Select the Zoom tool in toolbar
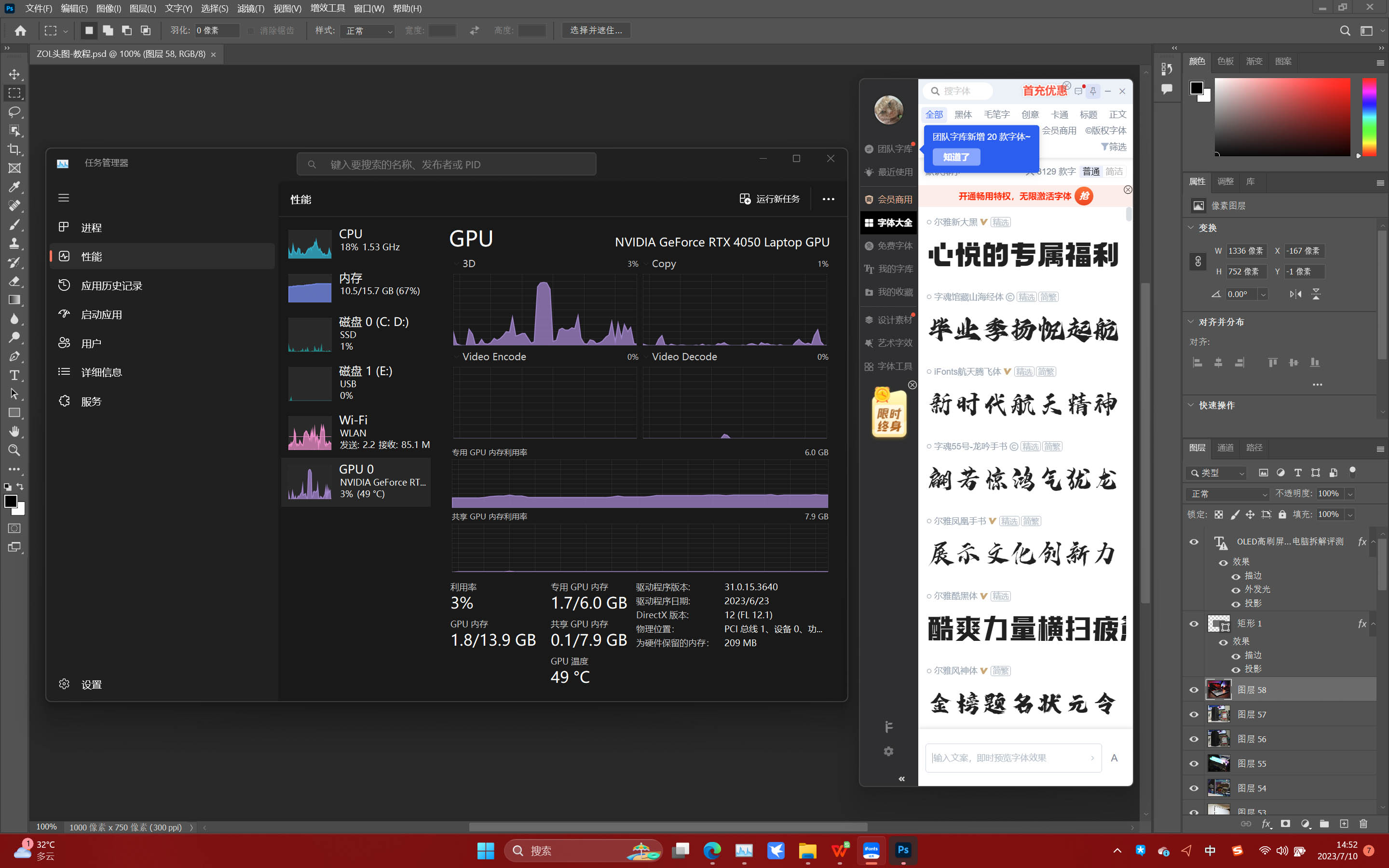 point(14,450)
